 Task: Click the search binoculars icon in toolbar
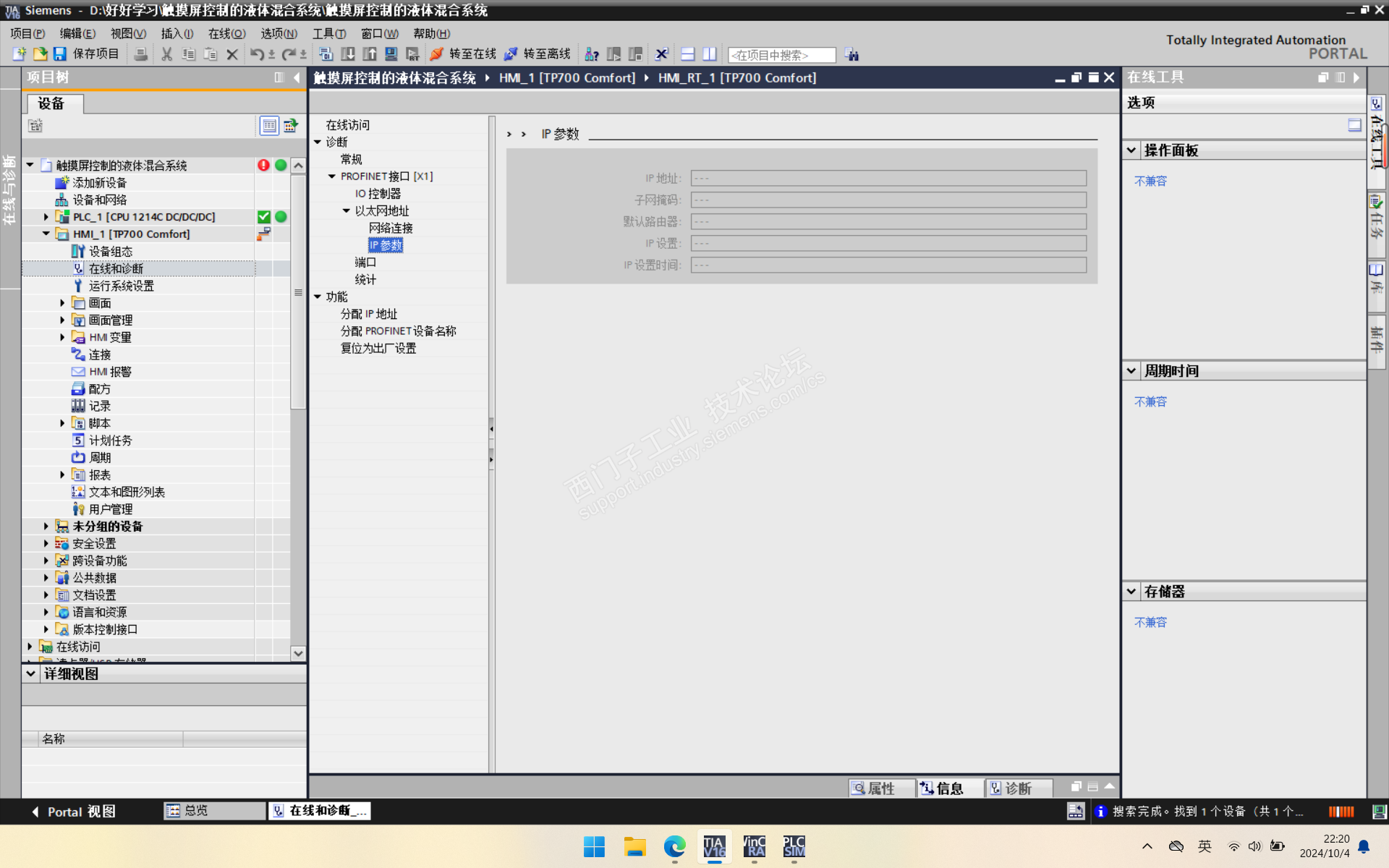click(x=851, y=55)
